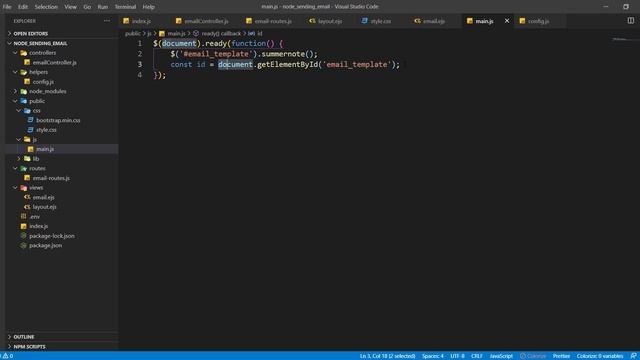Expand the lib folder

pyautogui.click(x=19, y=159)
